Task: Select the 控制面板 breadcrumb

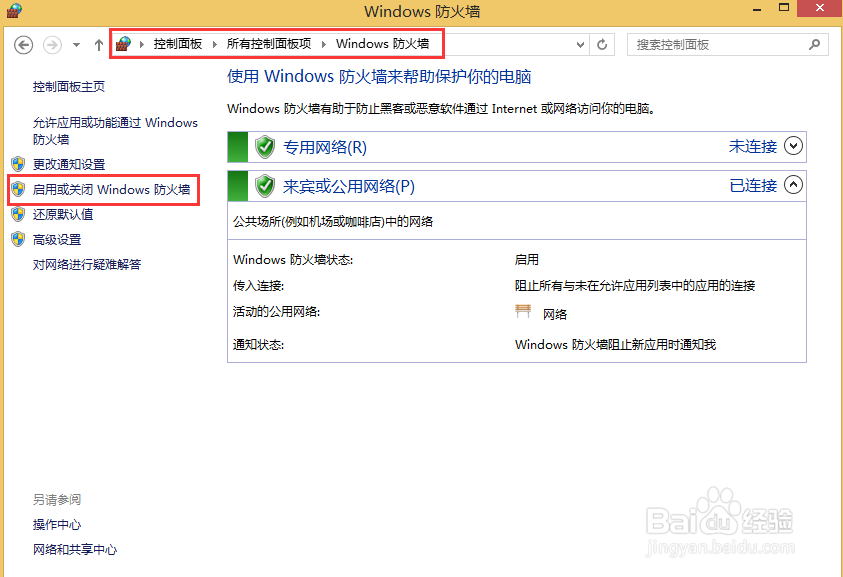Action: coord(177,44)
